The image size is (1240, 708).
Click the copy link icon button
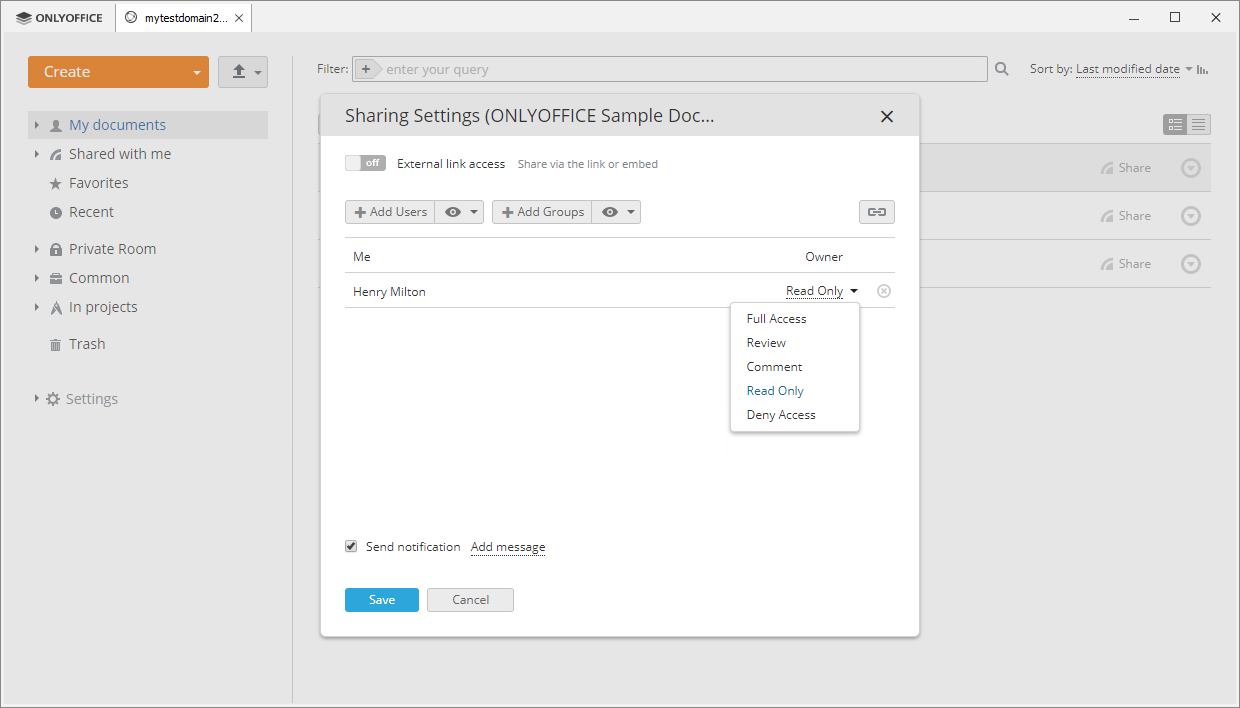coord(876,212)
